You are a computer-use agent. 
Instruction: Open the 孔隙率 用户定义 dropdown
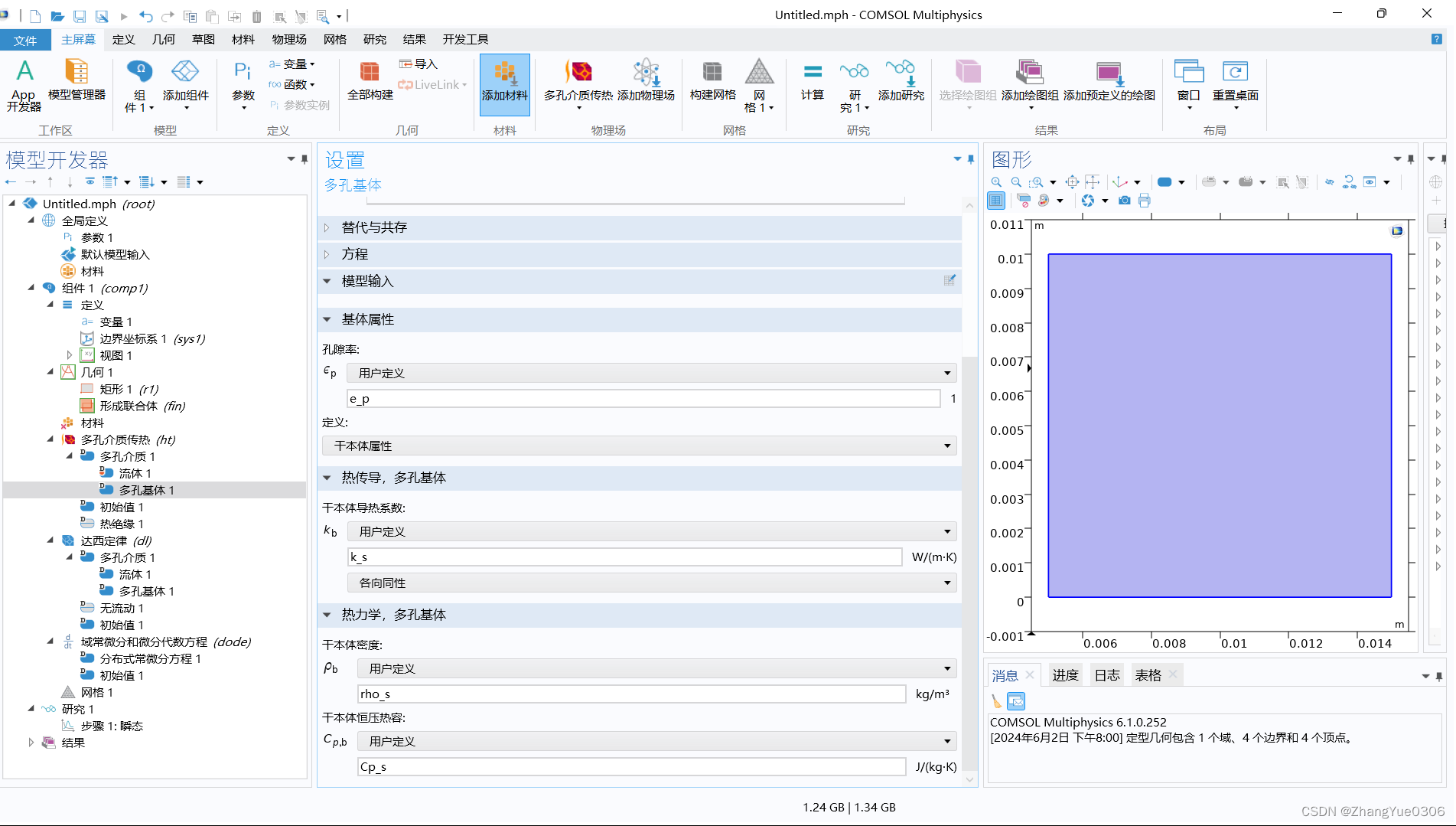pyautogui.click(x=652, y=373)
